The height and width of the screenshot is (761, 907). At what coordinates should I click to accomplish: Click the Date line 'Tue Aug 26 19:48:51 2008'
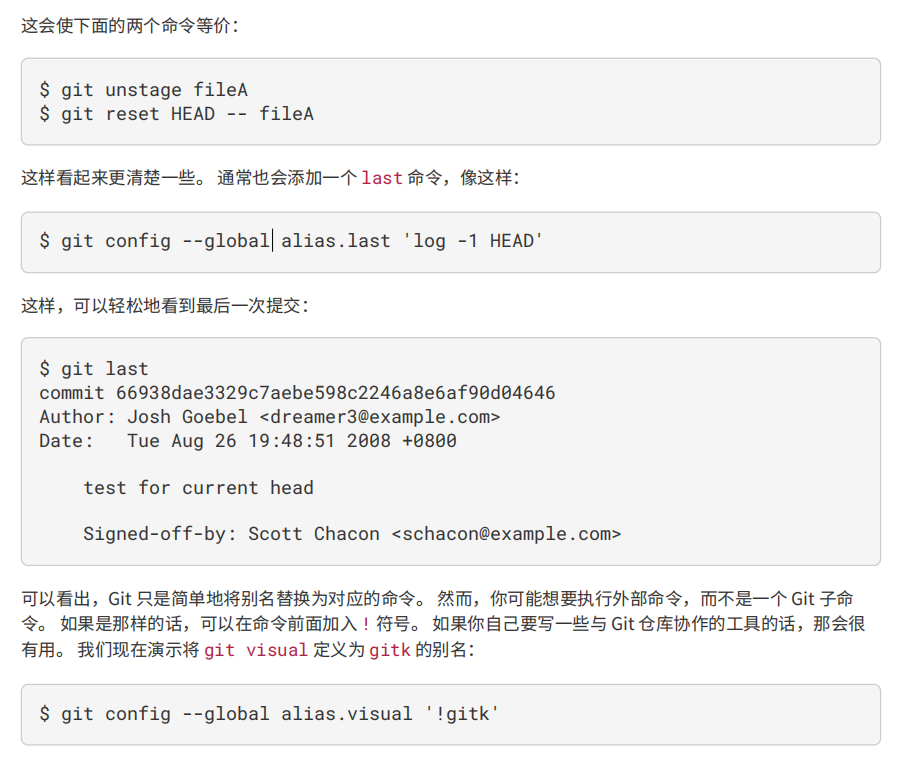click(259, 441)
